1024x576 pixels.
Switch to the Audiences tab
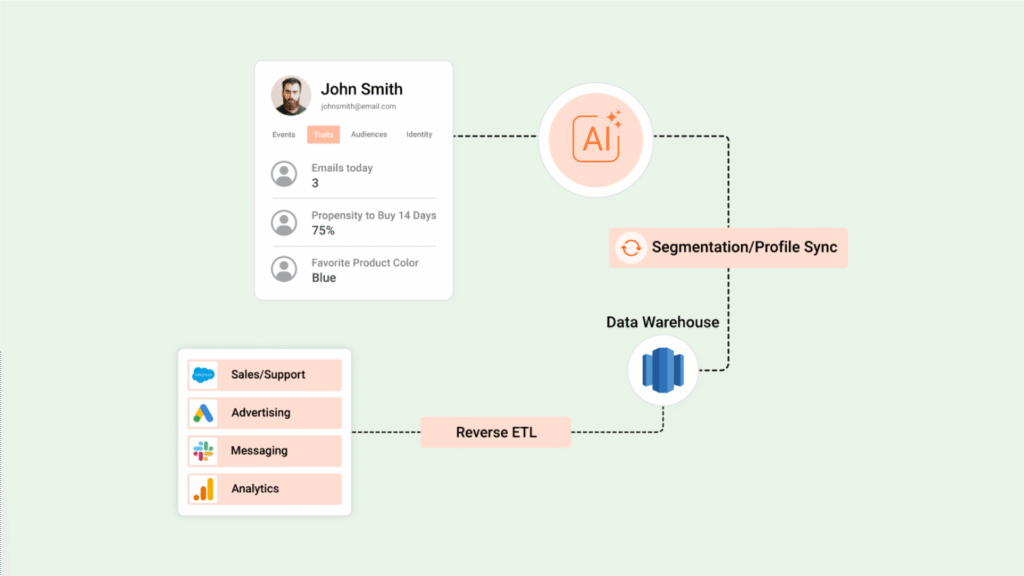pyautogui.click(x=369, y=134)
